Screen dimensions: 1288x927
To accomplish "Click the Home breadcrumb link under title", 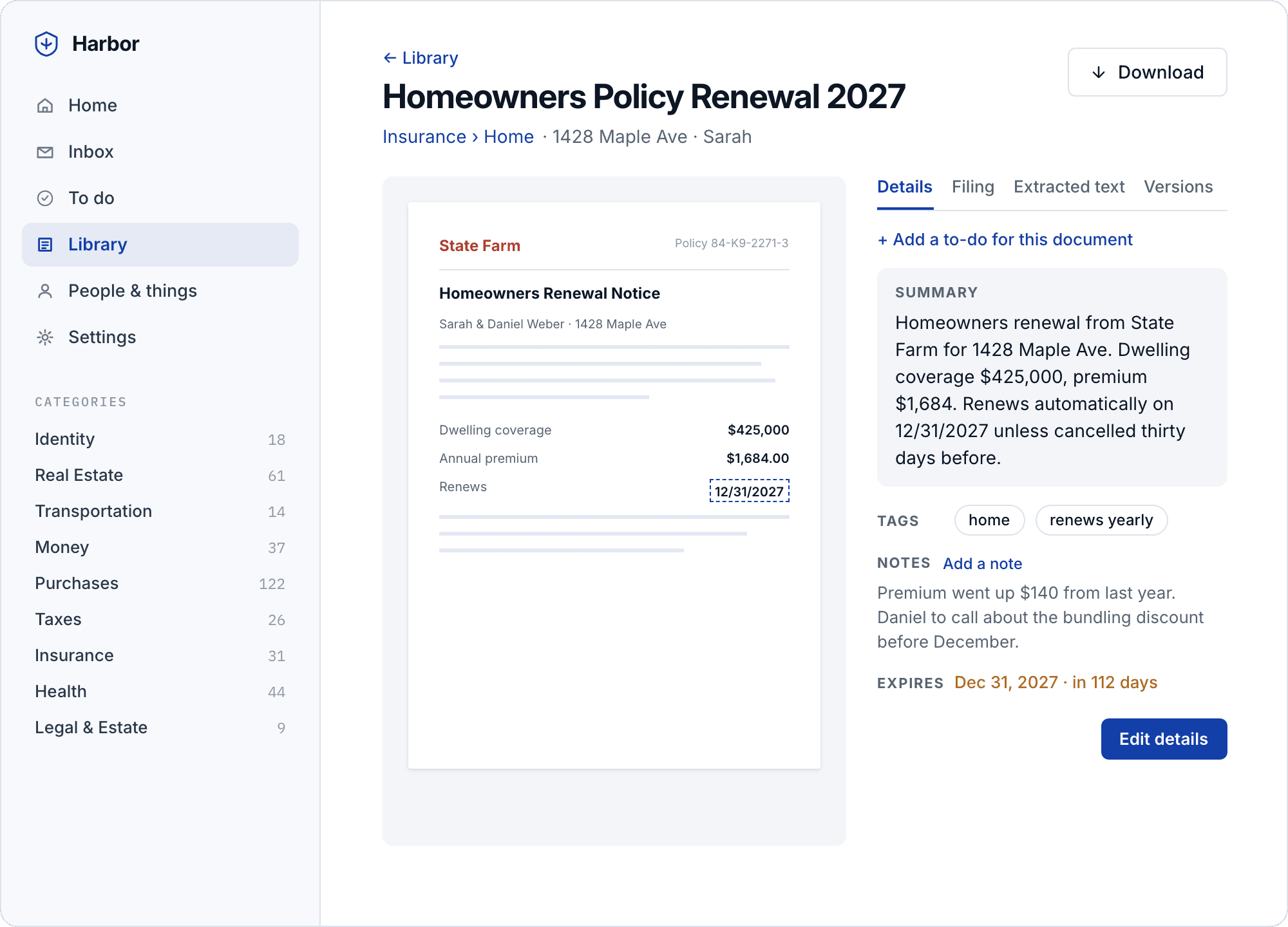I will pos(509,136).
